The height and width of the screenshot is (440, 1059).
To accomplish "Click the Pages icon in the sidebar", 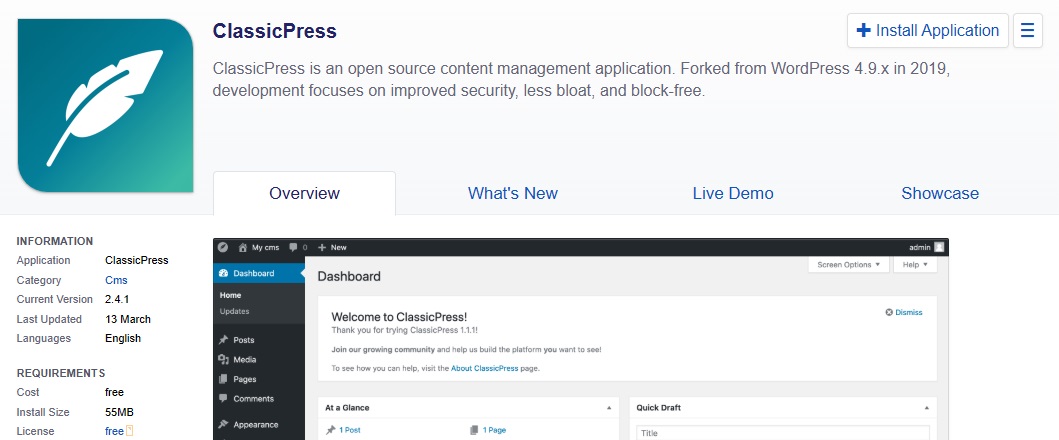I will click(223, 380).
